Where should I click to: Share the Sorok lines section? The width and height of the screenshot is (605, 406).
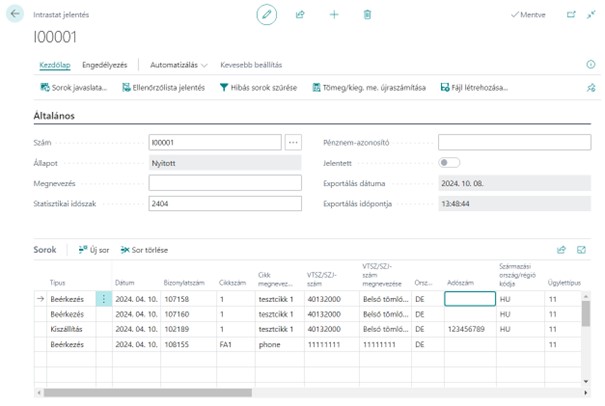pyautogui.click(x=561, y=250)
